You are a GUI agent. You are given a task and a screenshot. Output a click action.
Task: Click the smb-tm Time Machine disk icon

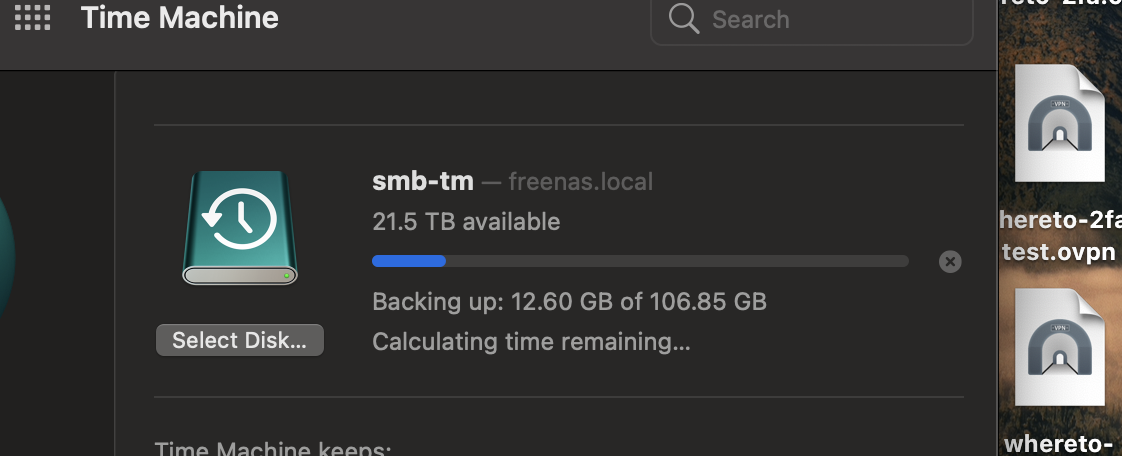[x=240, y=228]
